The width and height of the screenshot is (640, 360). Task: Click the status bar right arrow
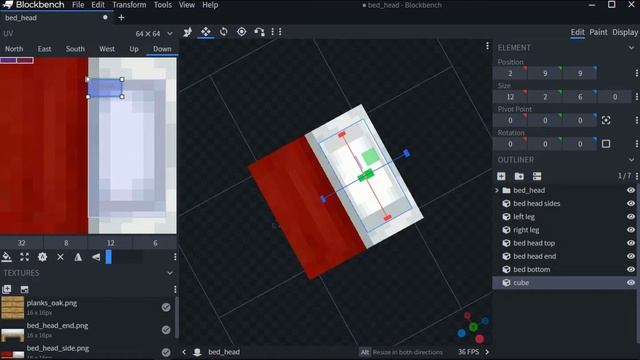pyautogui.click(x=487, y=352)
